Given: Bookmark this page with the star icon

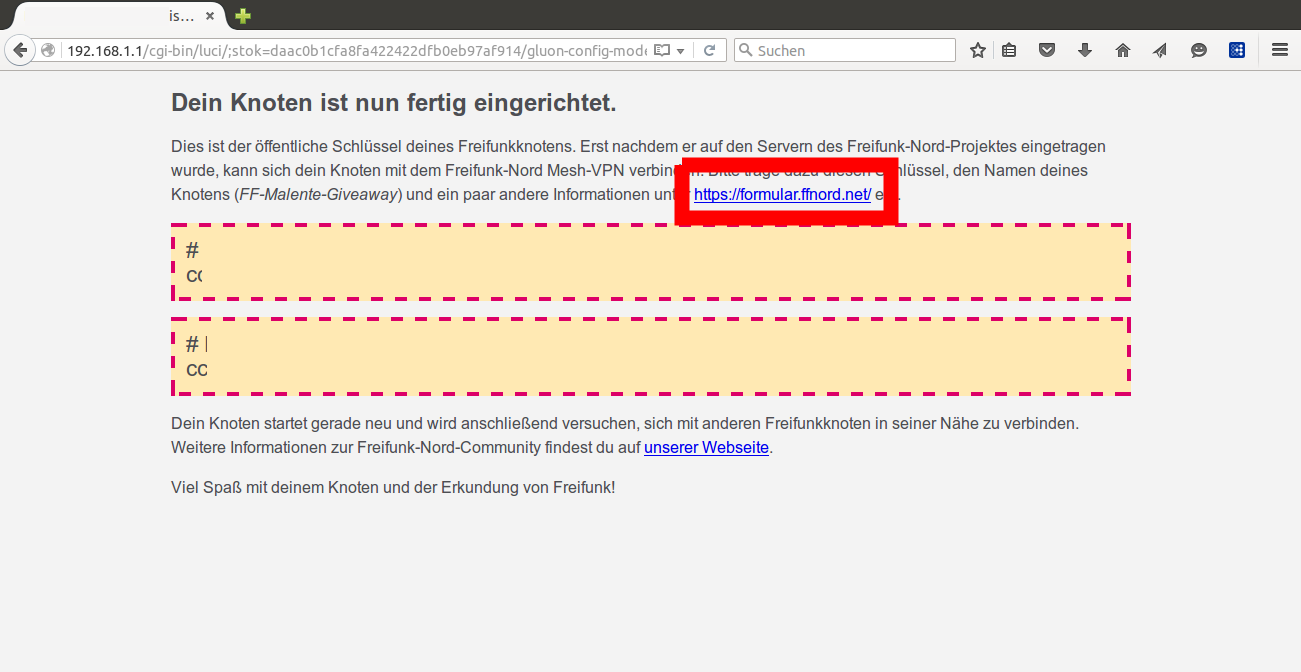Looking at the screenshot, I should tap(977, 50).
